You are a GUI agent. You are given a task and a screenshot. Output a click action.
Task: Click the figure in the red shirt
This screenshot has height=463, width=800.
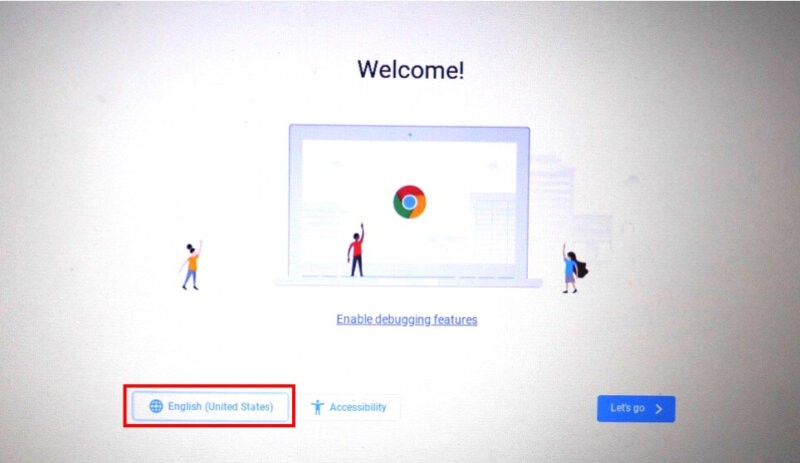click(356, 250)
